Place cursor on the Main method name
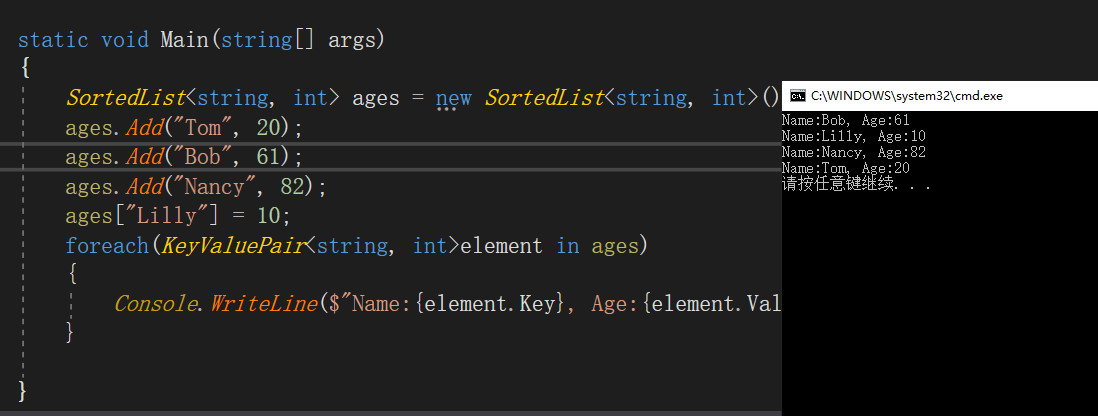Viewport: 1098px width, 416px height. (182, 40)
